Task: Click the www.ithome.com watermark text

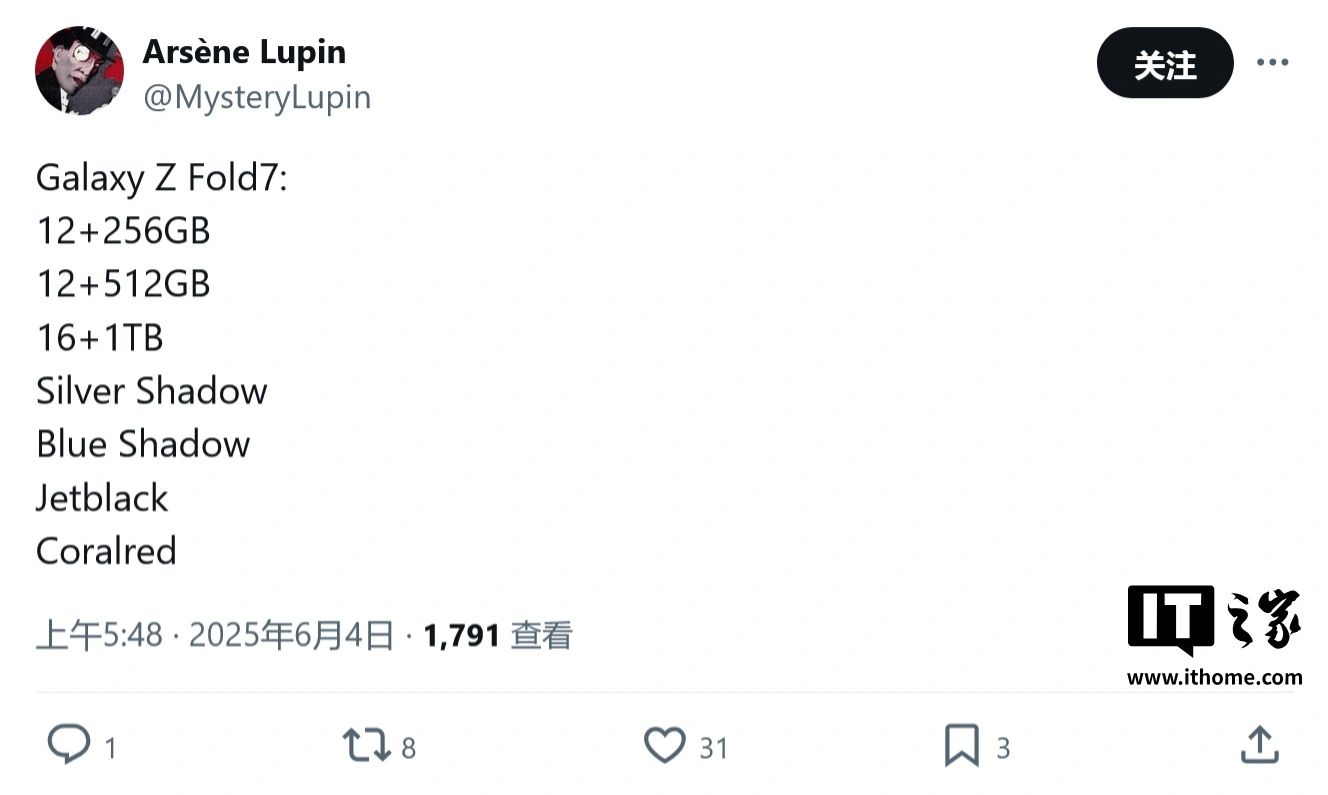Action: point(1215,677)
